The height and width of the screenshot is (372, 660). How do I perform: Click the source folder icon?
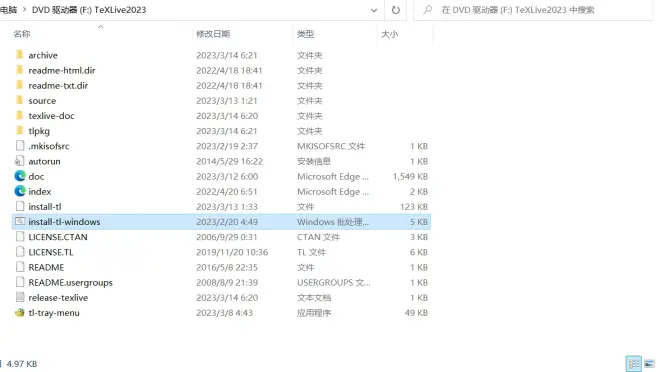point(19,100)
